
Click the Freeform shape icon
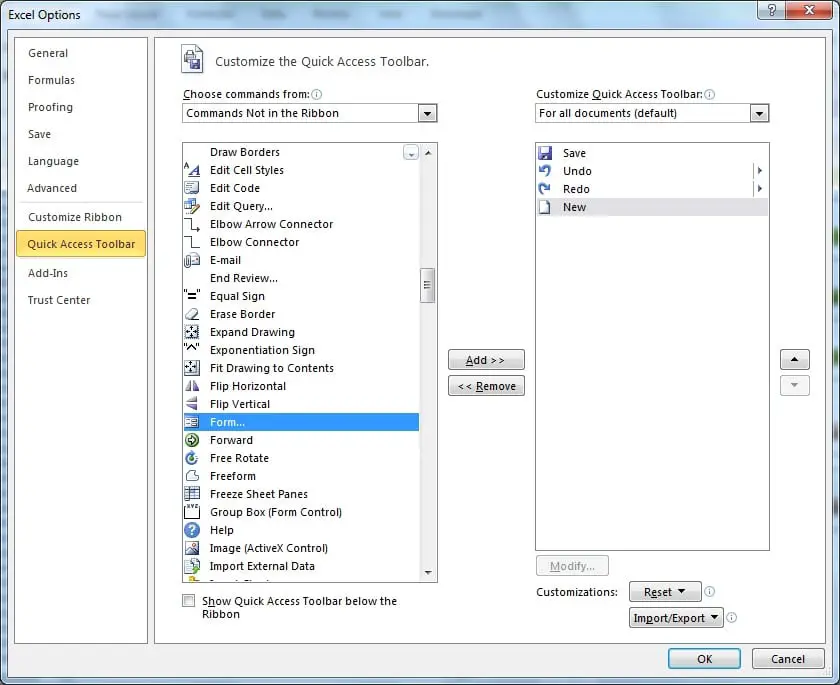pos(192,476)
